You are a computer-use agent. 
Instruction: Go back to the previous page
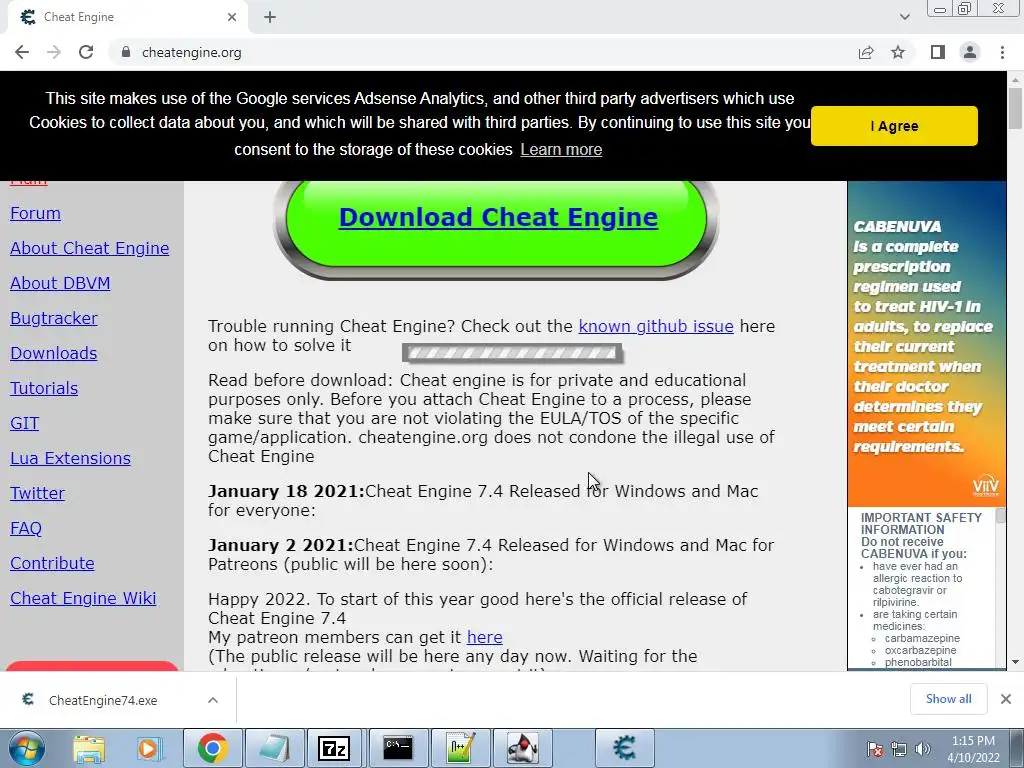(22, 52)
